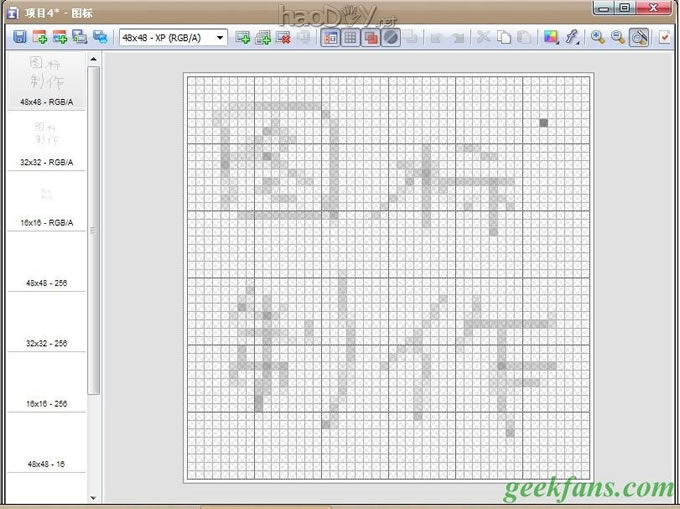
Task: Open the color palette dropdown button
Action: pos(550,37)
